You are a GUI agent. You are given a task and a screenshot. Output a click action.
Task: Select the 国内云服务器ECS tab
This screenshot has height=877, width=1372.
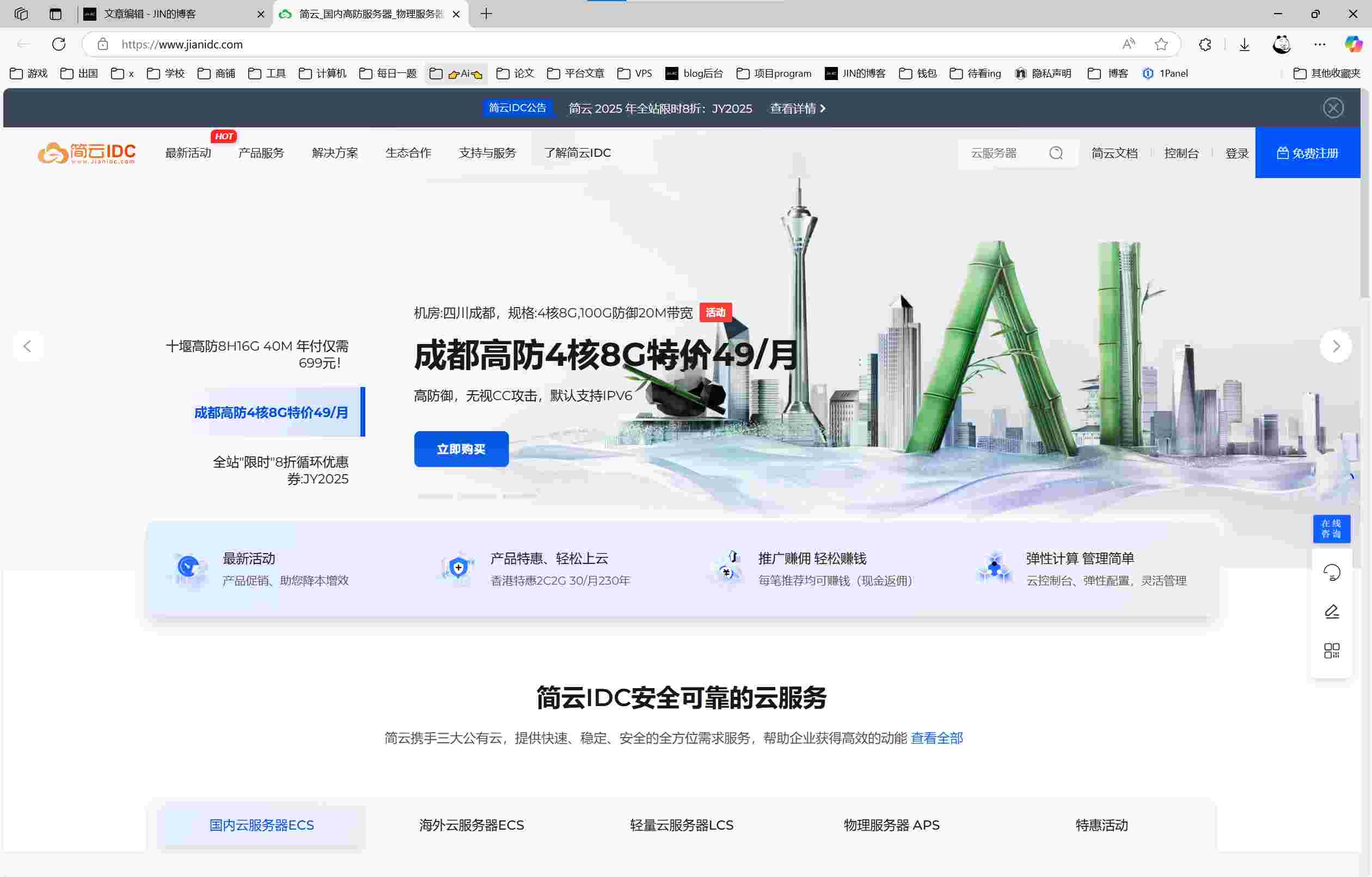pyautogui.click(x=261, y=825)
